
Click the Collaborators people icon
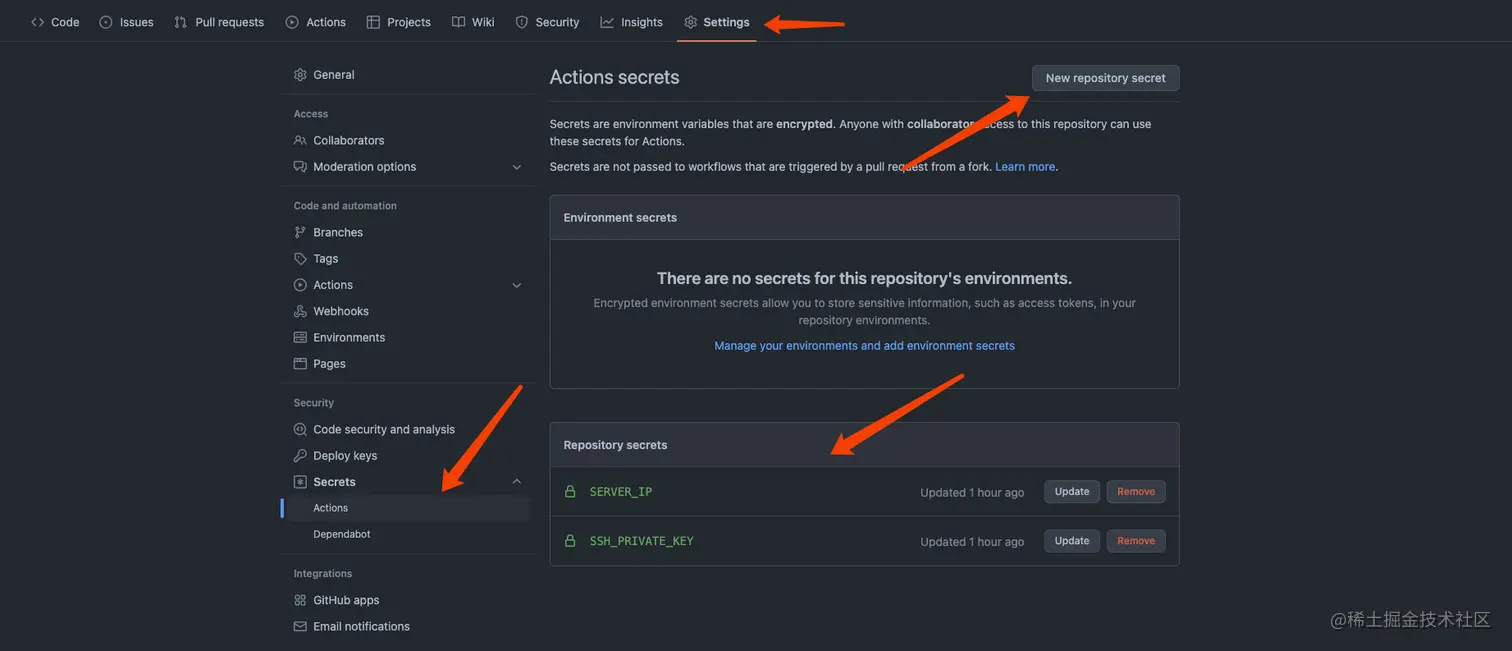pos(300,141)
